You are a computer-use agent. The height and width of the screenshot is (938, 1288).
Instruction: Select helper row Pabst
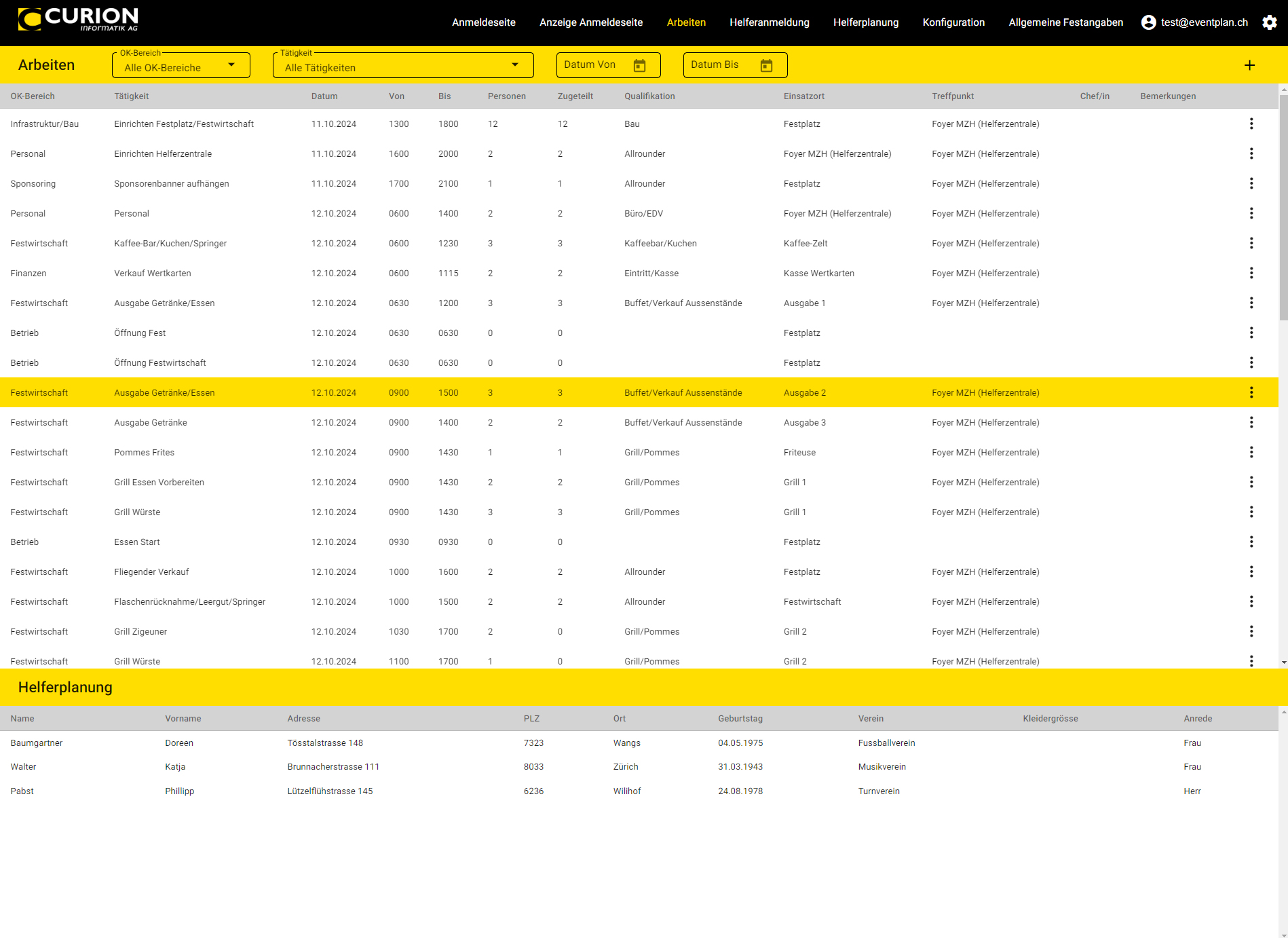[639, 791]
